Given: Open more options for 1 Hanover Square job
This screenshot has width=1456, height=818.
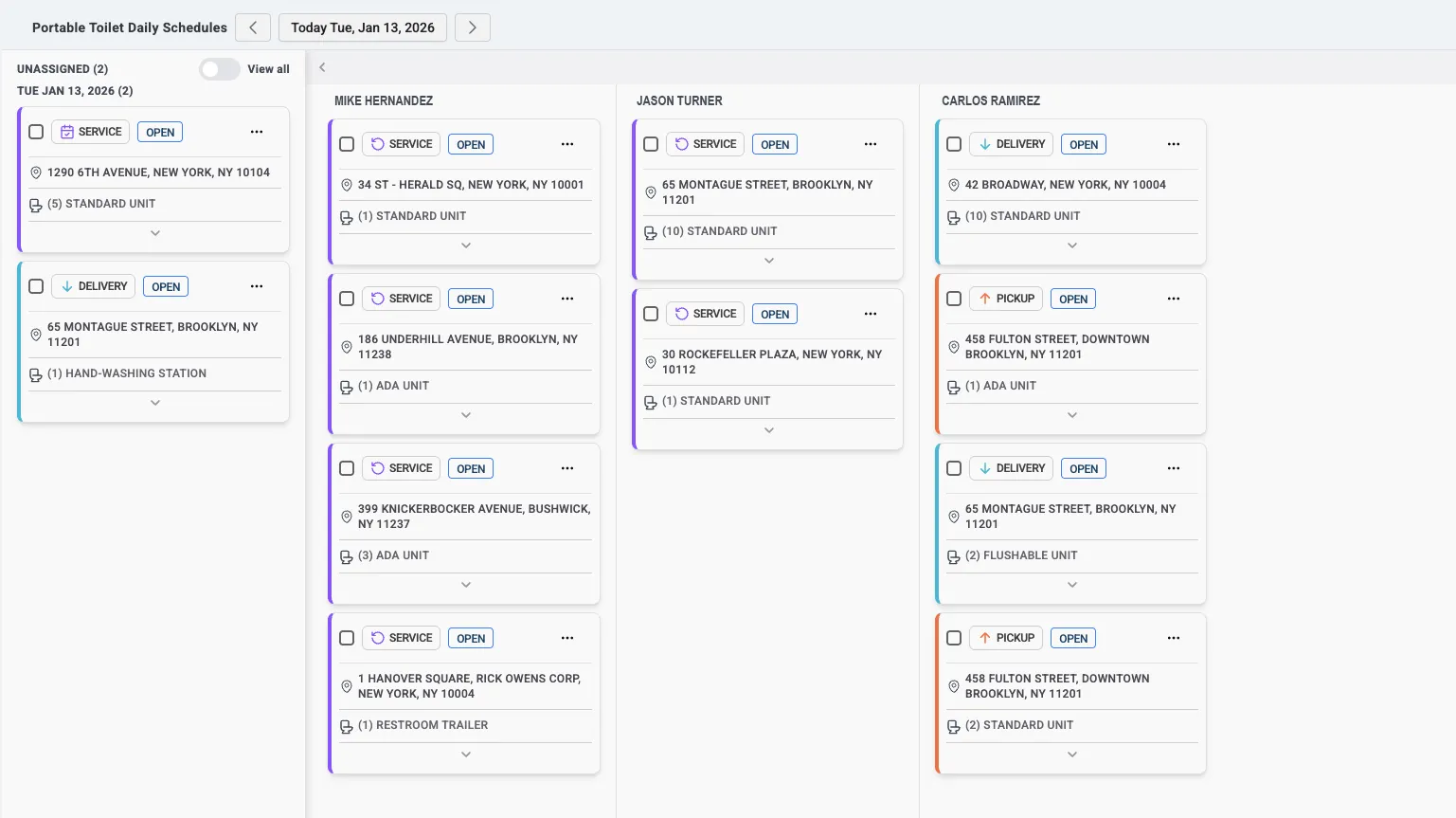Looking at the screenshot, I should pos(567,638).
